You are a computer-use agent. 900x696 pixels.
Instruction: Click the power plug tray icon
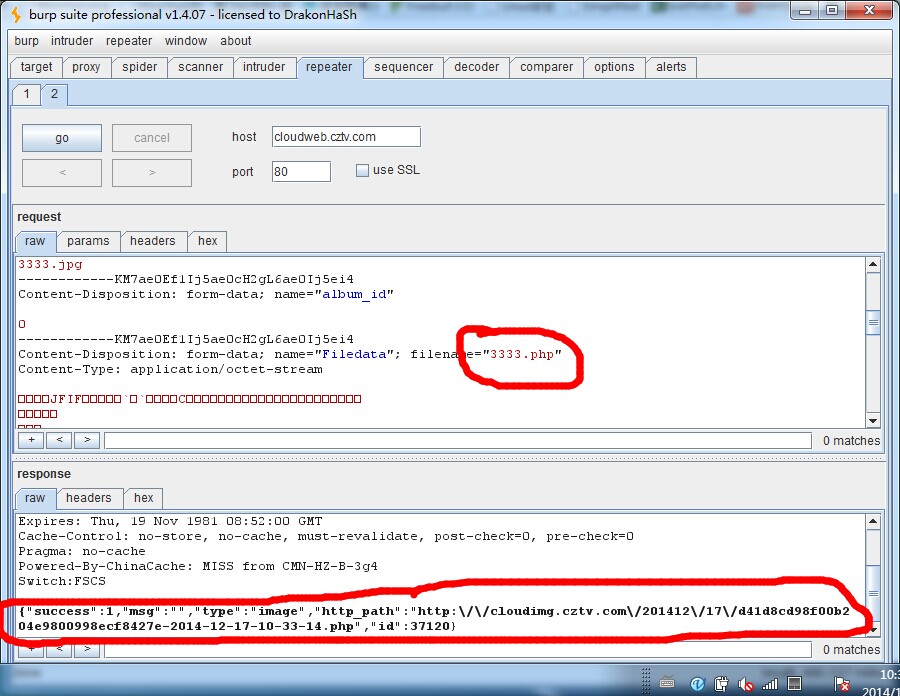pos(721,683)
